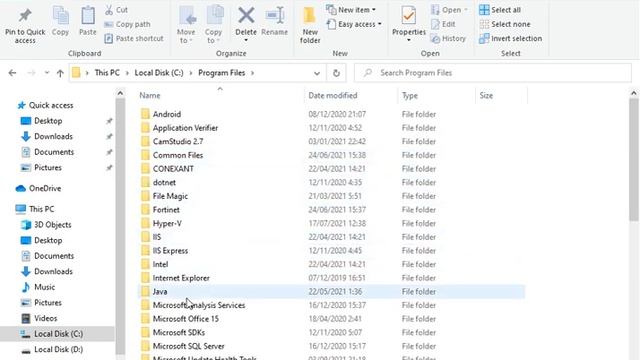Open 3D Objects under This PC

[46, 225]
